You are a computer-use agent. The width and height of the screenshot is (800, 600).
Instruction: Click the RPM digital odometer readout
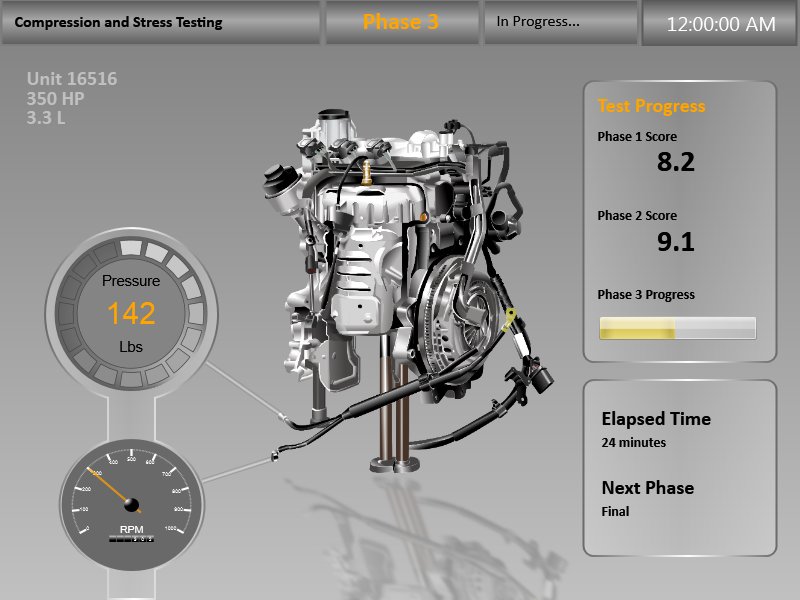[x=131, y=539]
